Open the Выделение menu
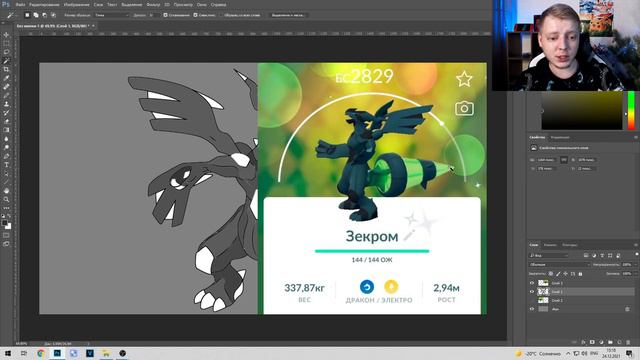640x360 pixels. (131, 4)
